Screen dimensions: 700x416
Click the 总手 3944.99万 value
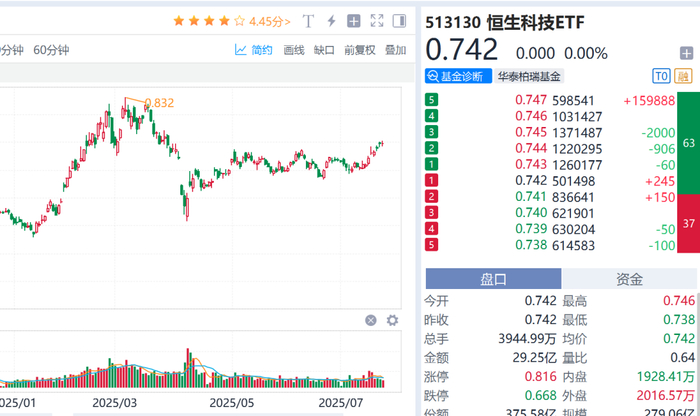(527, 339)
